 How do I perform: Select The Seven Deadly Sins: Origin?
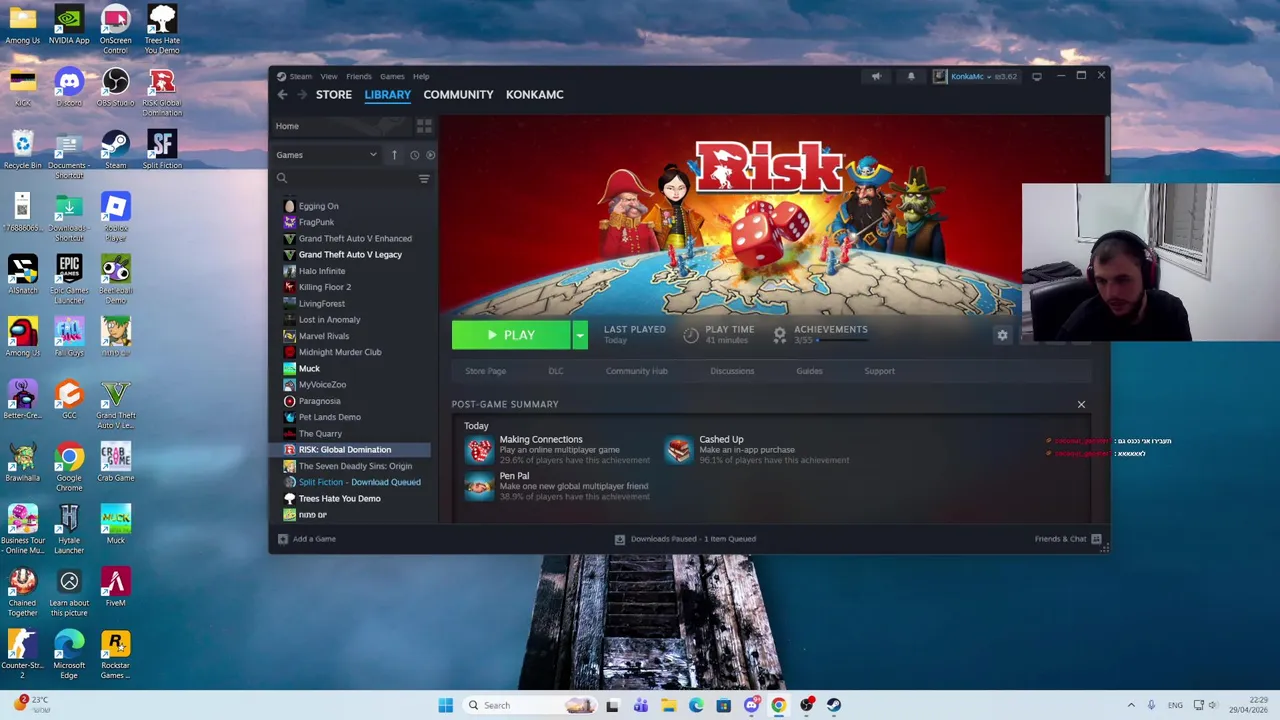click(x=355, y=466)
